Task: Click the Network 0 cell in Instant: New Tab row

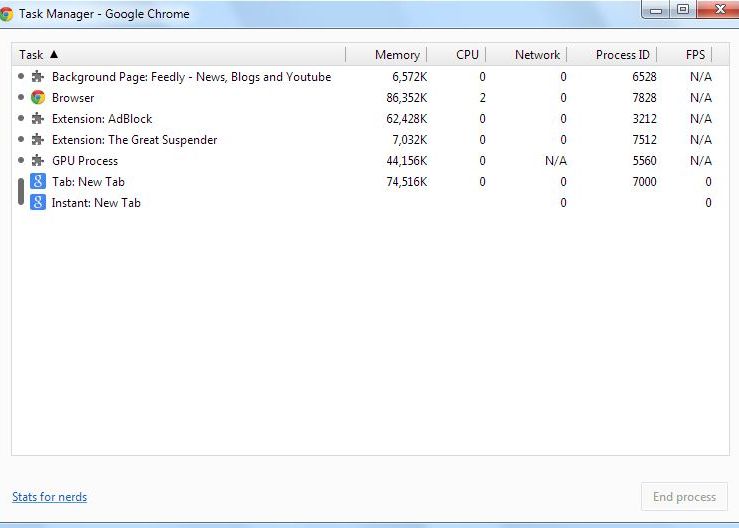Action: (x=563, y=203)
